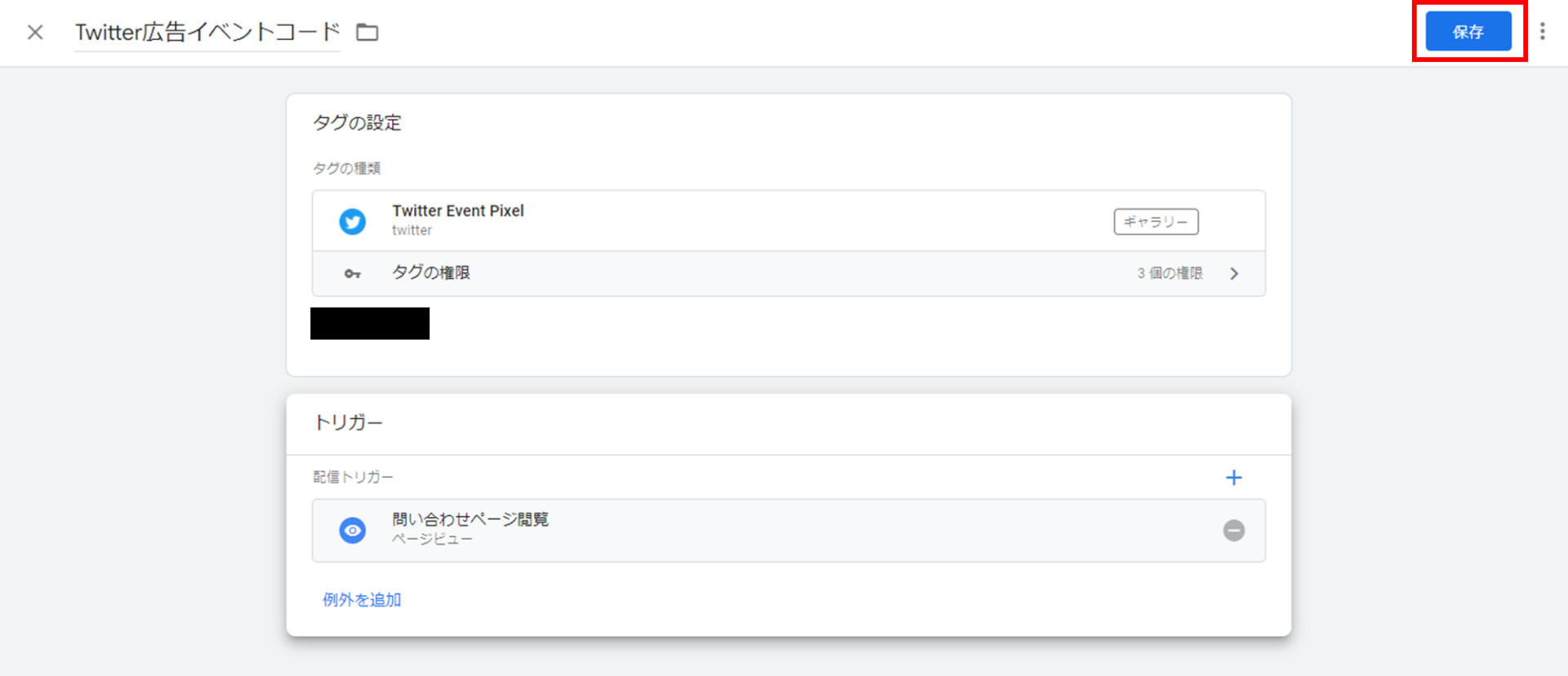The width and height of the screenshot is (1568, 676).
Task: Click the key icon for tag permissions
Action: click(352, 274)
